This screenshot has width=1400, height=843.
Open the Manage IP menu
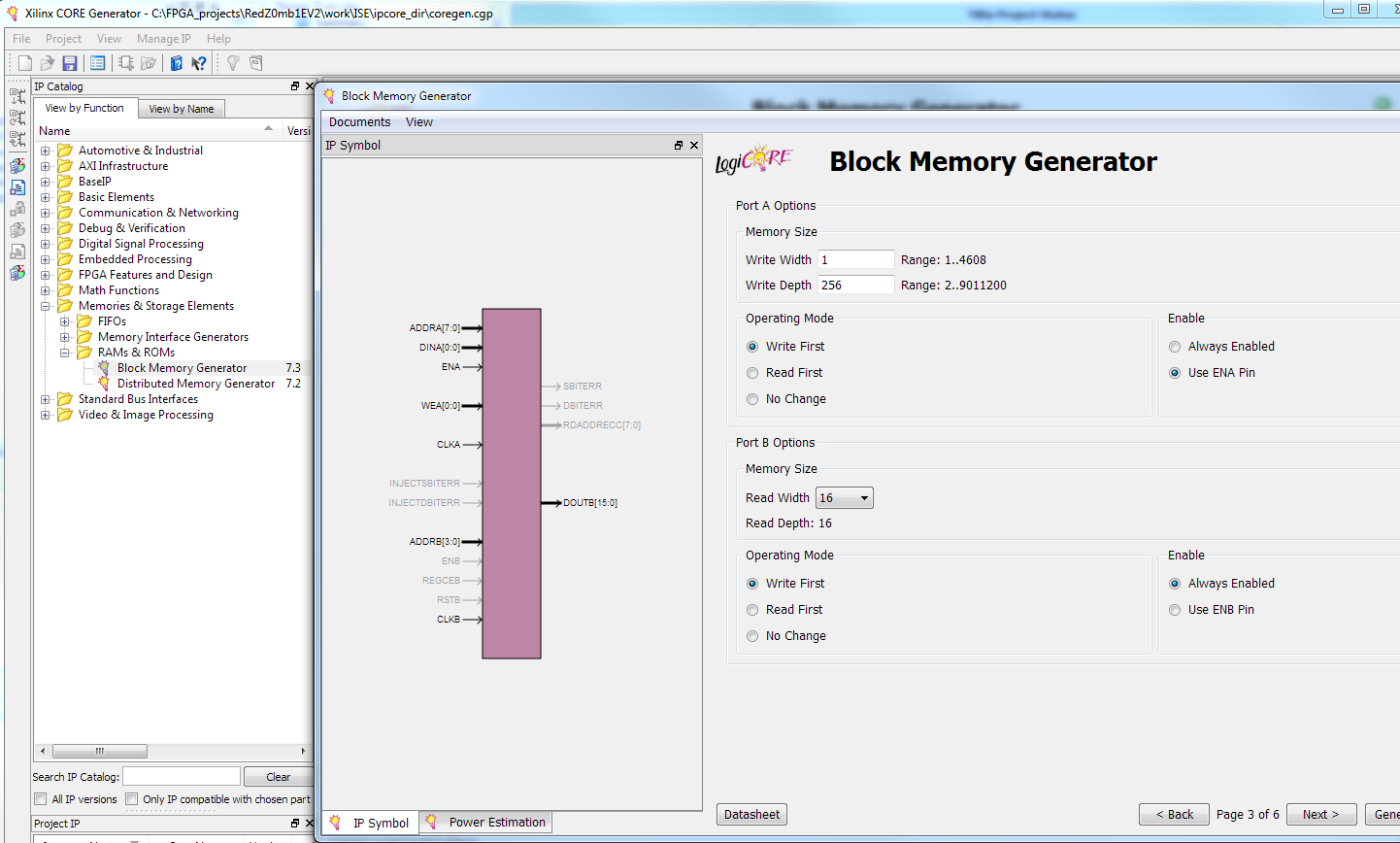tap(164, 39)
